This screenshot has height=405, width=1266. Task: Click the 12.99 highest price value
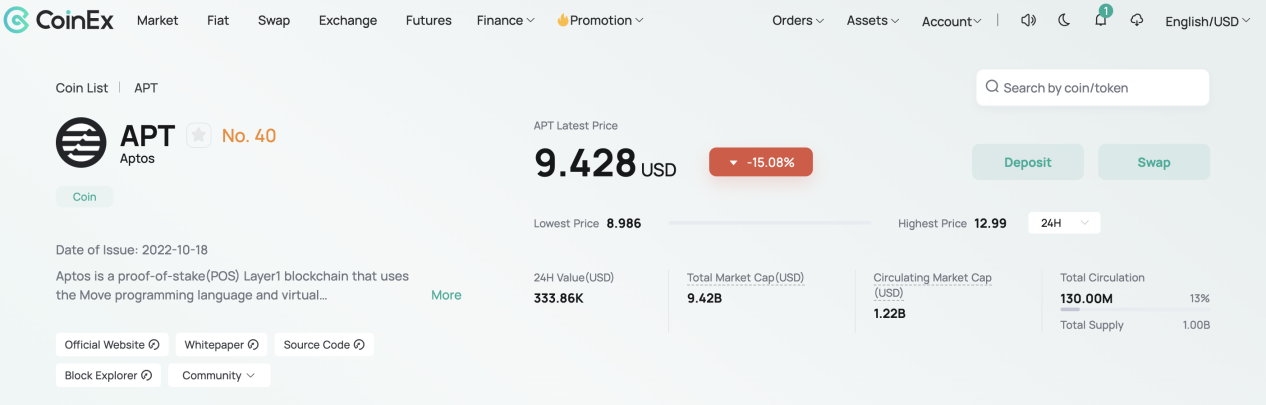[990, 223]
